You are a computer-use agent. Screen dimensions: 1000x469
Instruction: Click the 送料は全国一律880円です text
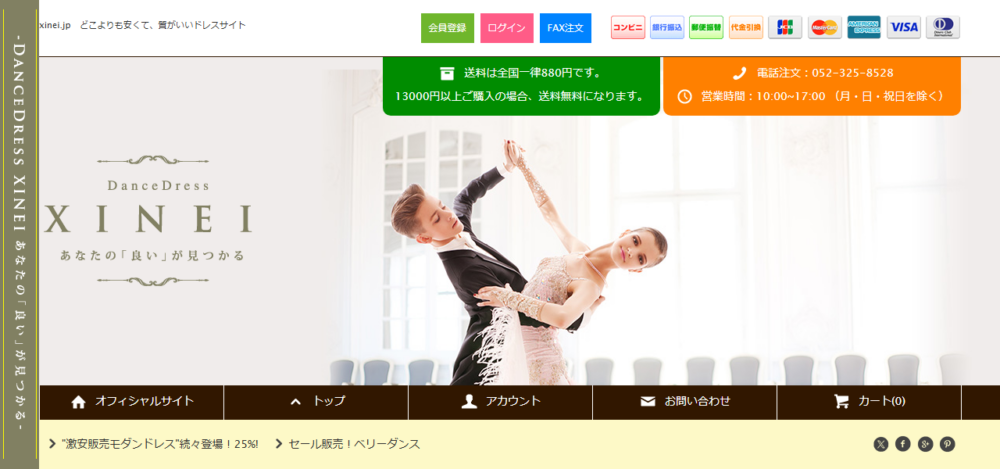coord(532,73)
